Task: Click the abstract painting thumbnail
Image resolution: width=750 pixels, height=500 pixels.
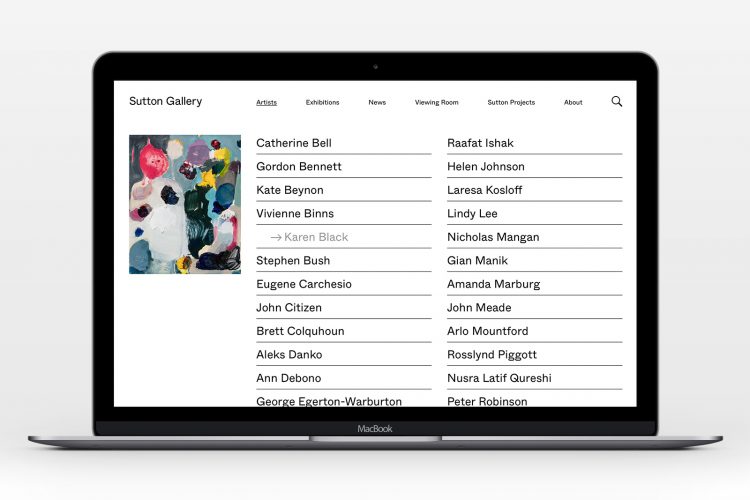Action: pos(185,204)
